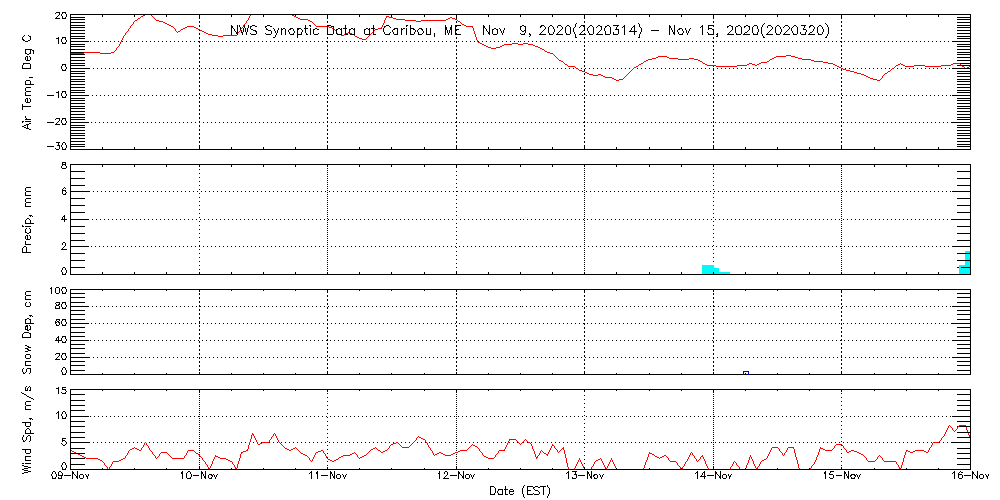
Task: Select the 09-Nov date tick label
Action: point(71,477)
